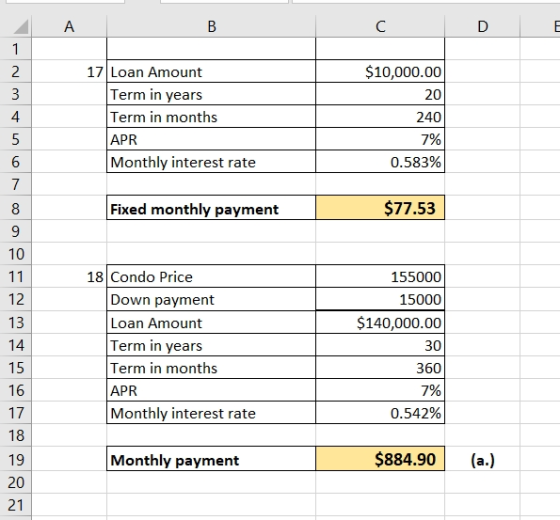This screenshot has width=560, height=520.
Task: Click the 15000 cell
Action: tap(380, 299)
